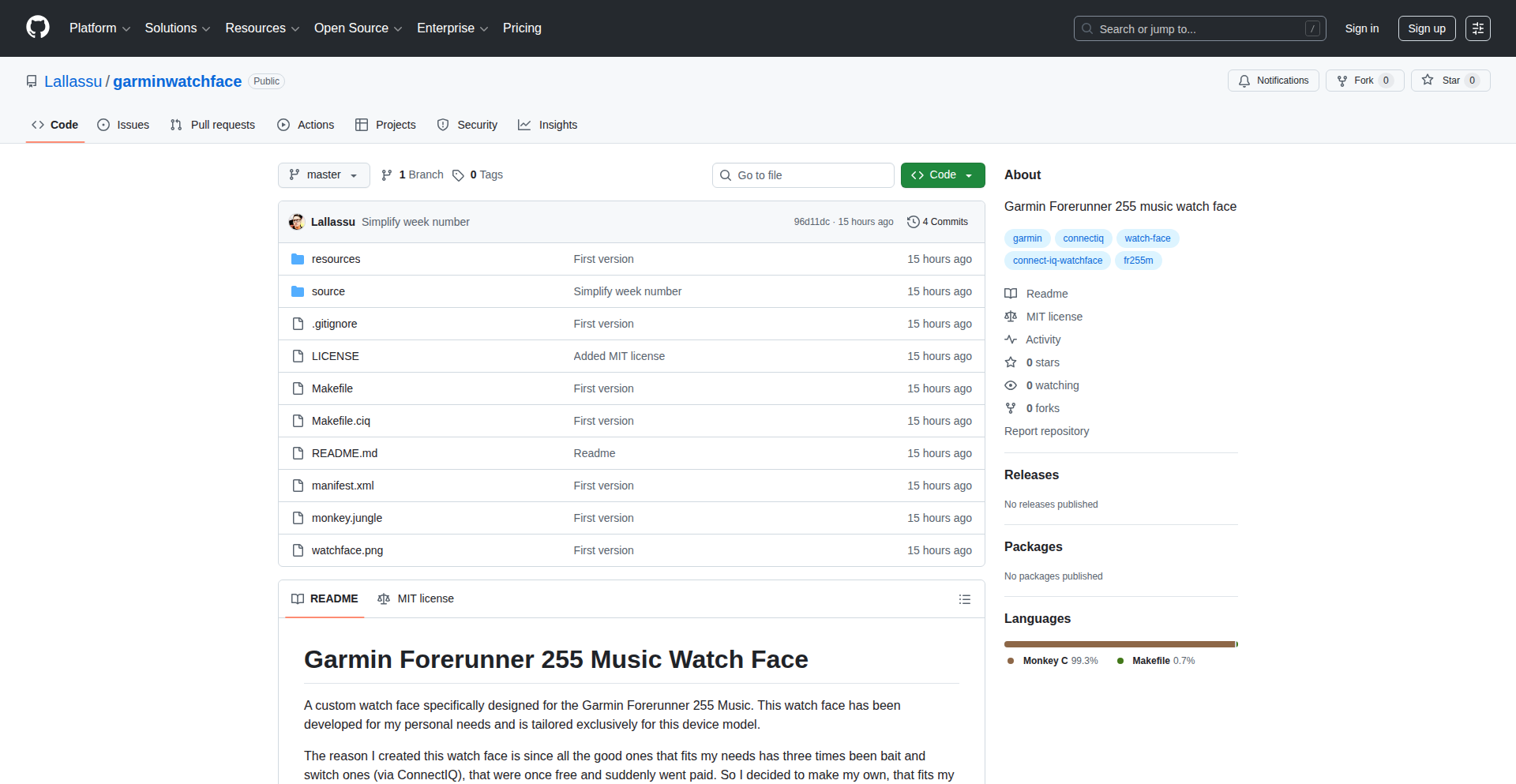Open the monkey.jungle file

[x=347, y=518]
